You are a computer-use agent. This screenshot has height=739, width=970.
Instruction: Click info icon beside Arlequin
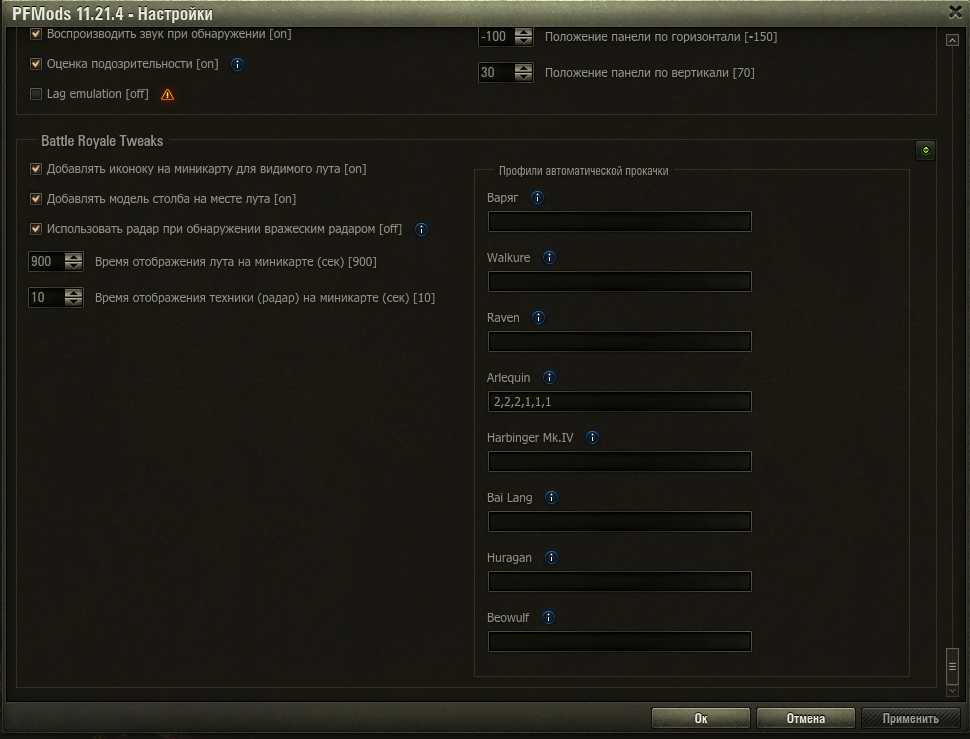pos(549,378)
